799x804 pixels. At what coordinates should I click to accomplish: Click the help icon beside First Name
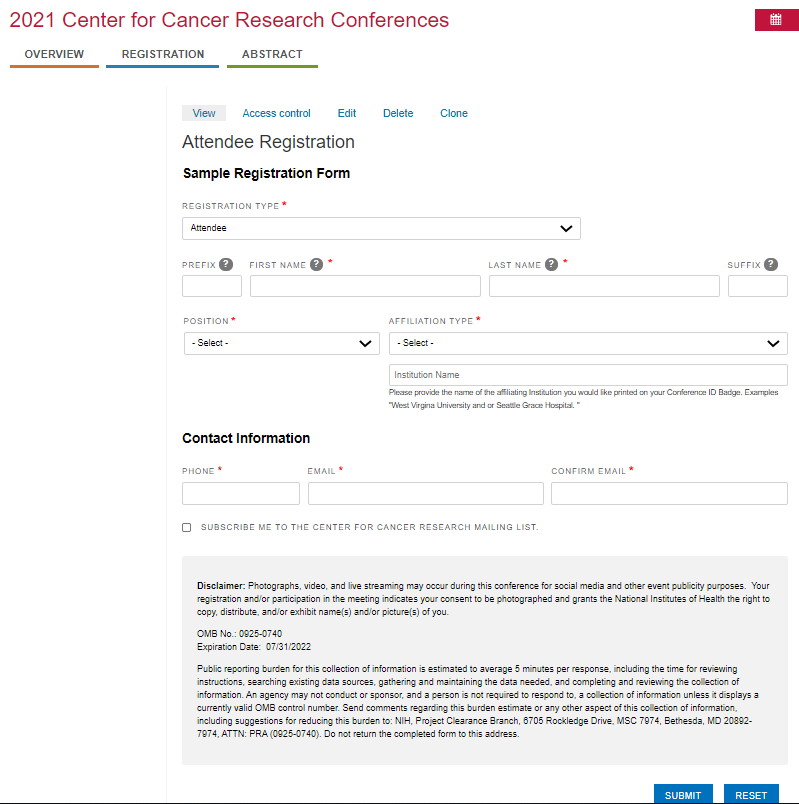tap(317, 265)
